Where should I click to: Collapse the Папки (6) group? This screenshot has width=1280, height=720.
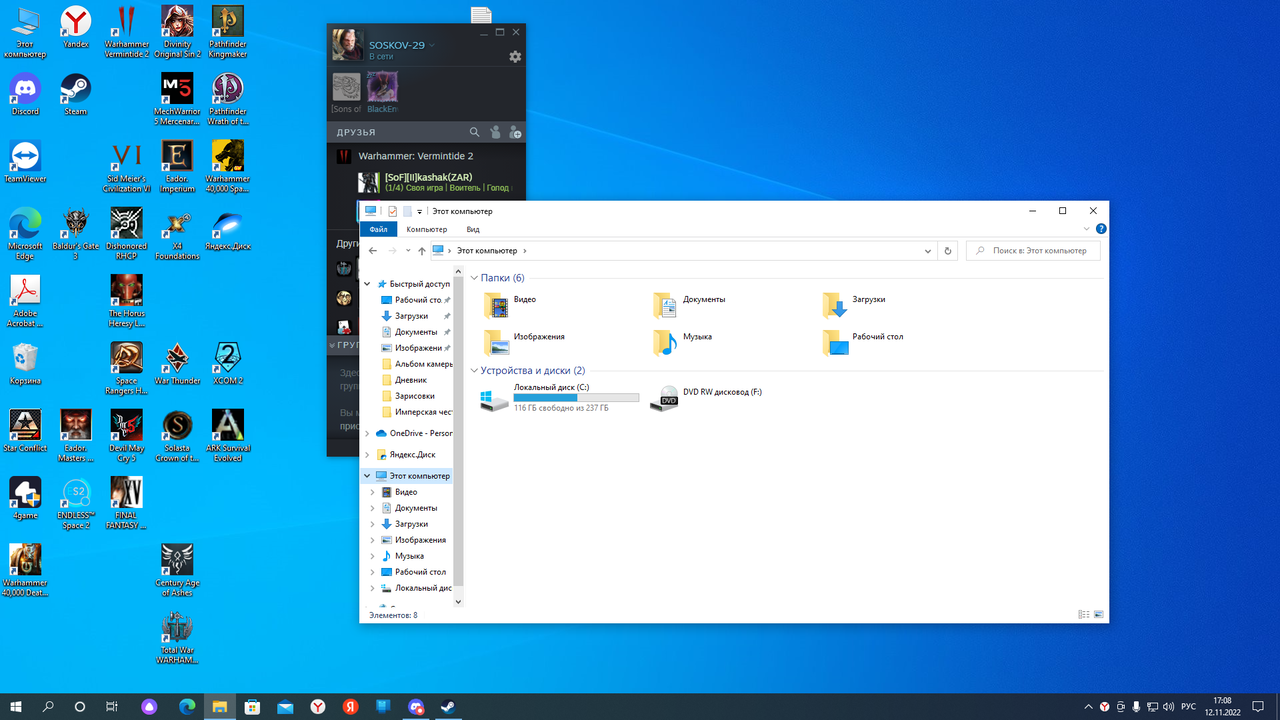[474, 278]
